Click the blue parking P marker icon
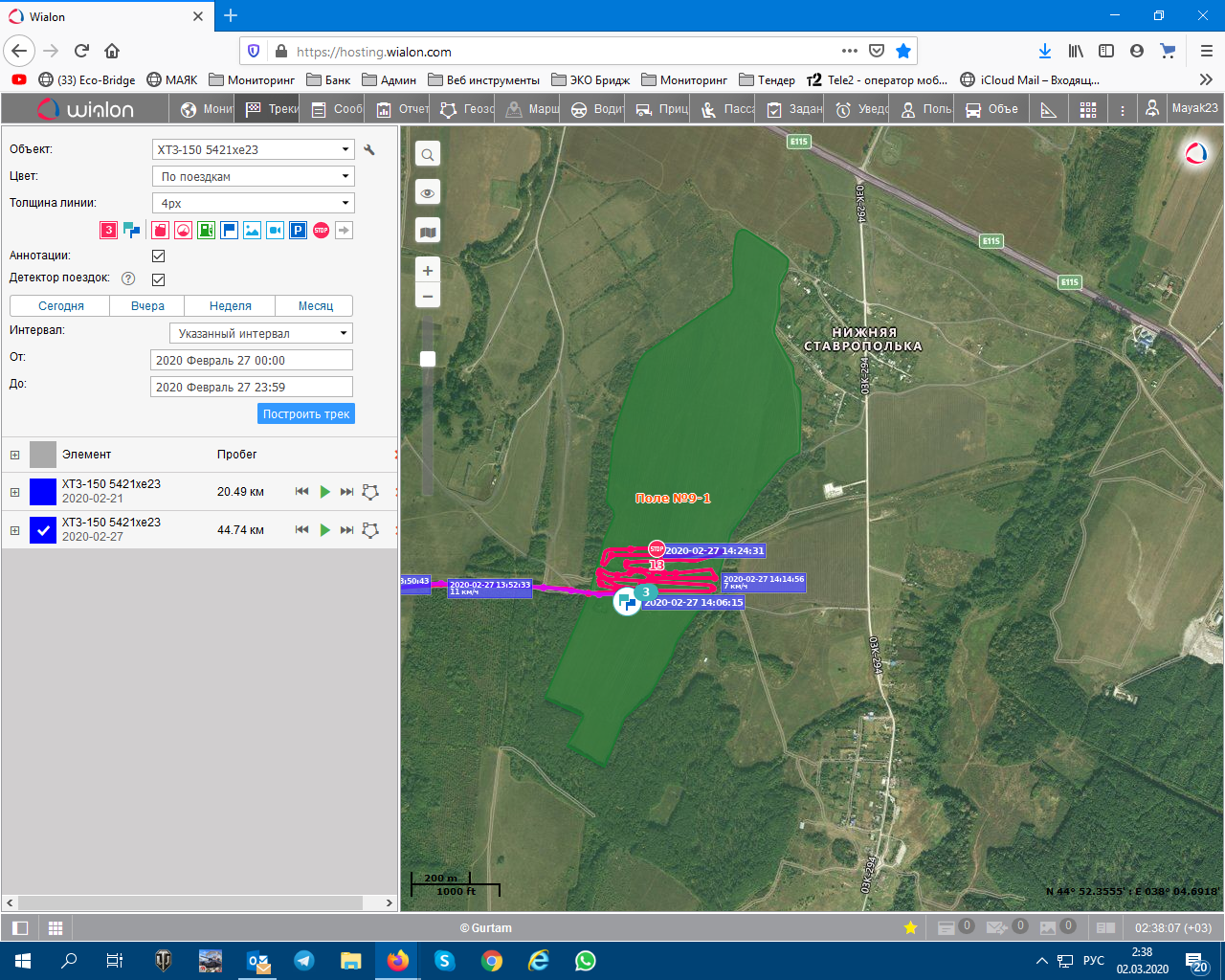The height and width of the screenshot is (980, 1225). 298,230
